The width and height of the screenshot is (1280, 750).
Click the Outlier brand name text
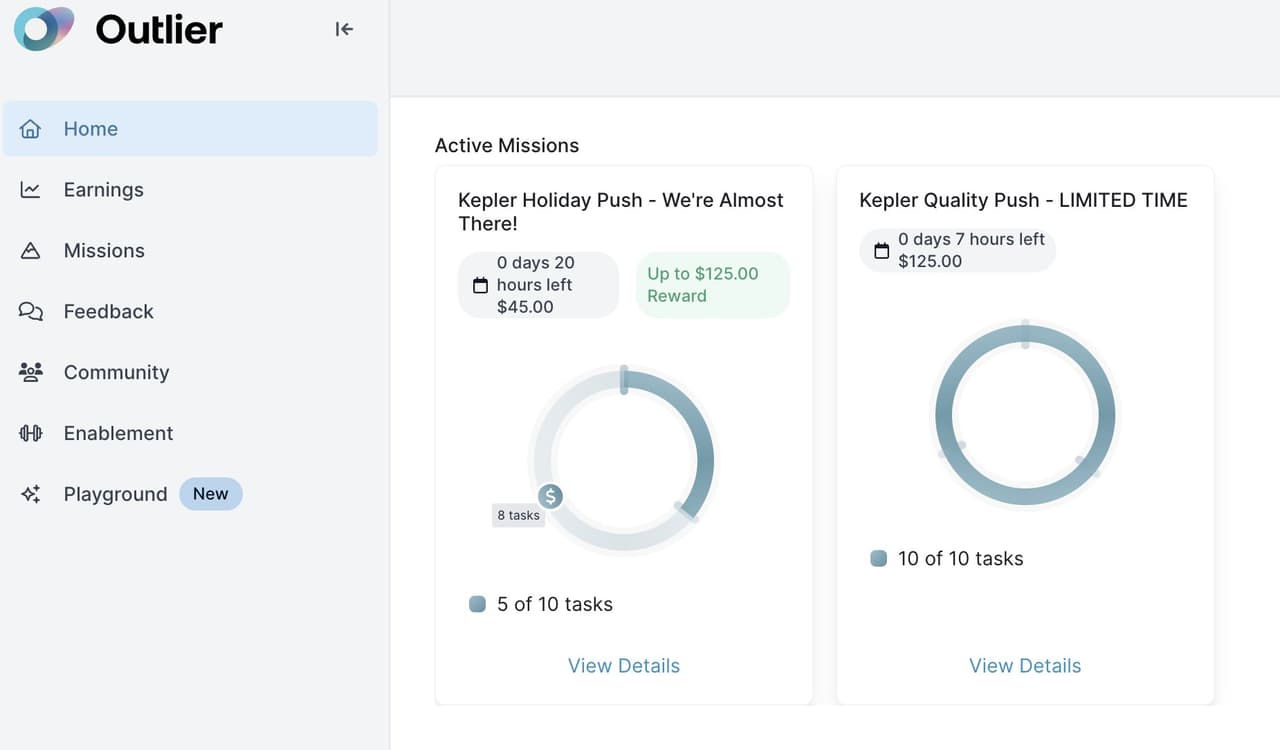[159, 30]
